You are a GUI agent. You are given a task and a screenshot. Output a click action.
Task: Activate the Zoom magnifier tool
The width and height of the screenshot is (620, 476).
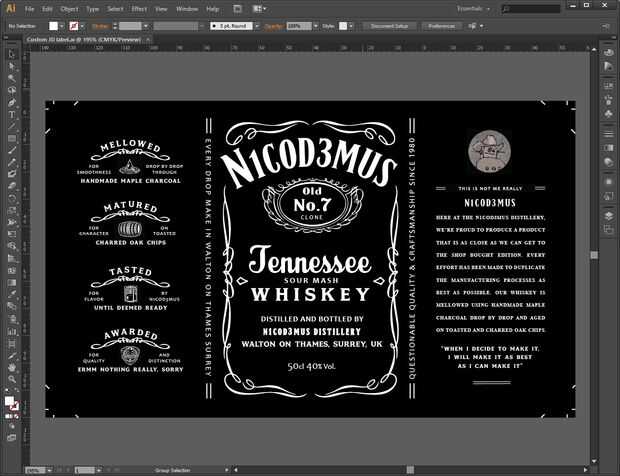[12, 379]
